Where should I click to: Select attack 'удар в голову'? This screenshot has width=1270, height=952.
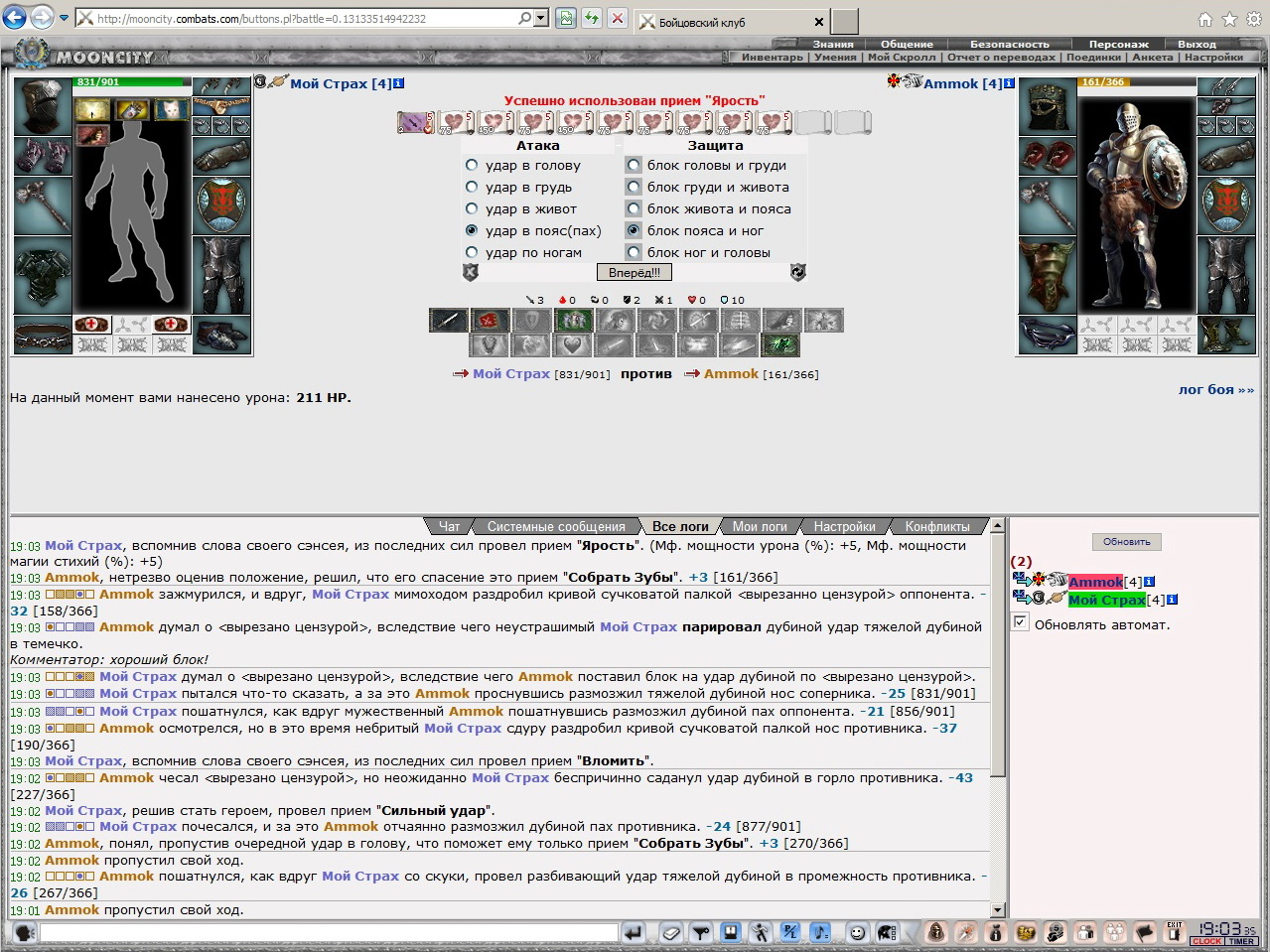[472, 165]
